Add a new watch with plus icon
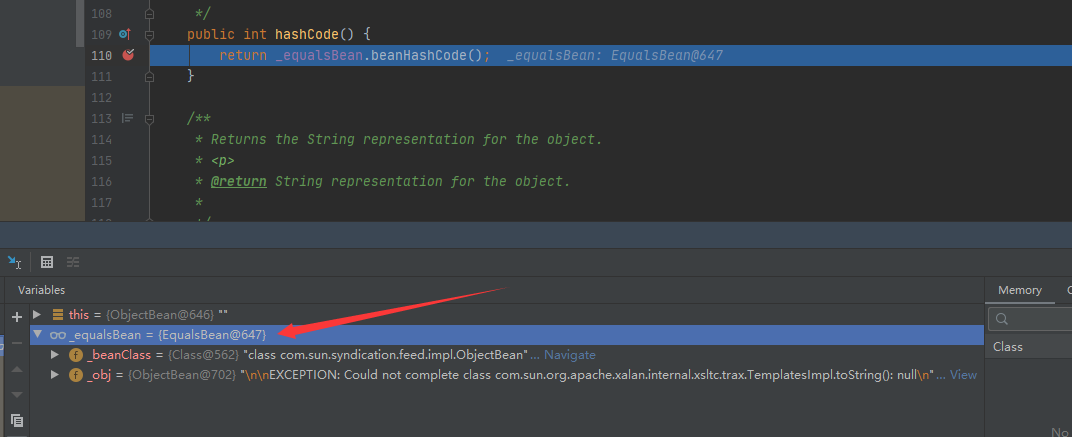1072x437 pixels. click(x=17, y=317)
